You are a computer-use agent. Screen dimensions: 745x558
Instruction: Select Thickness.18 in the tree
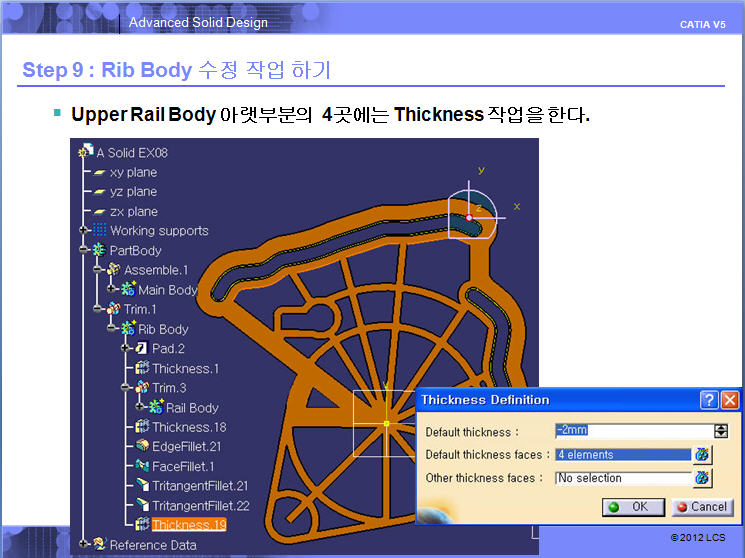tap(187, 427)
